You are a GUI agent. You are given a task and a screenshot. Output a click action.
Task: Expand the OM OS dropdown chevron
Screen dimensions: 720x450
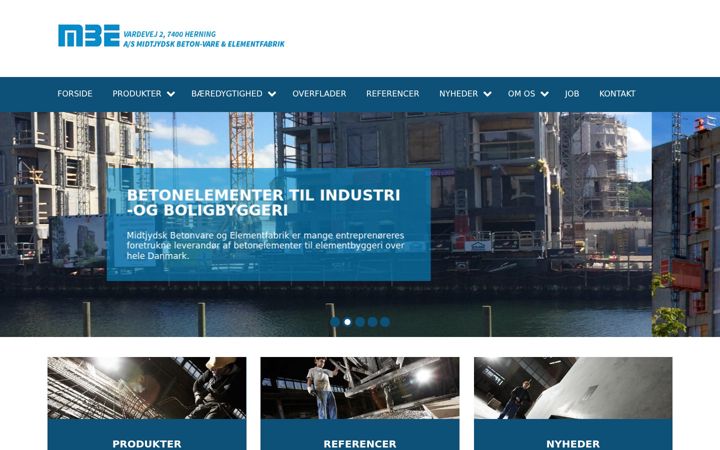coord(545,94)
